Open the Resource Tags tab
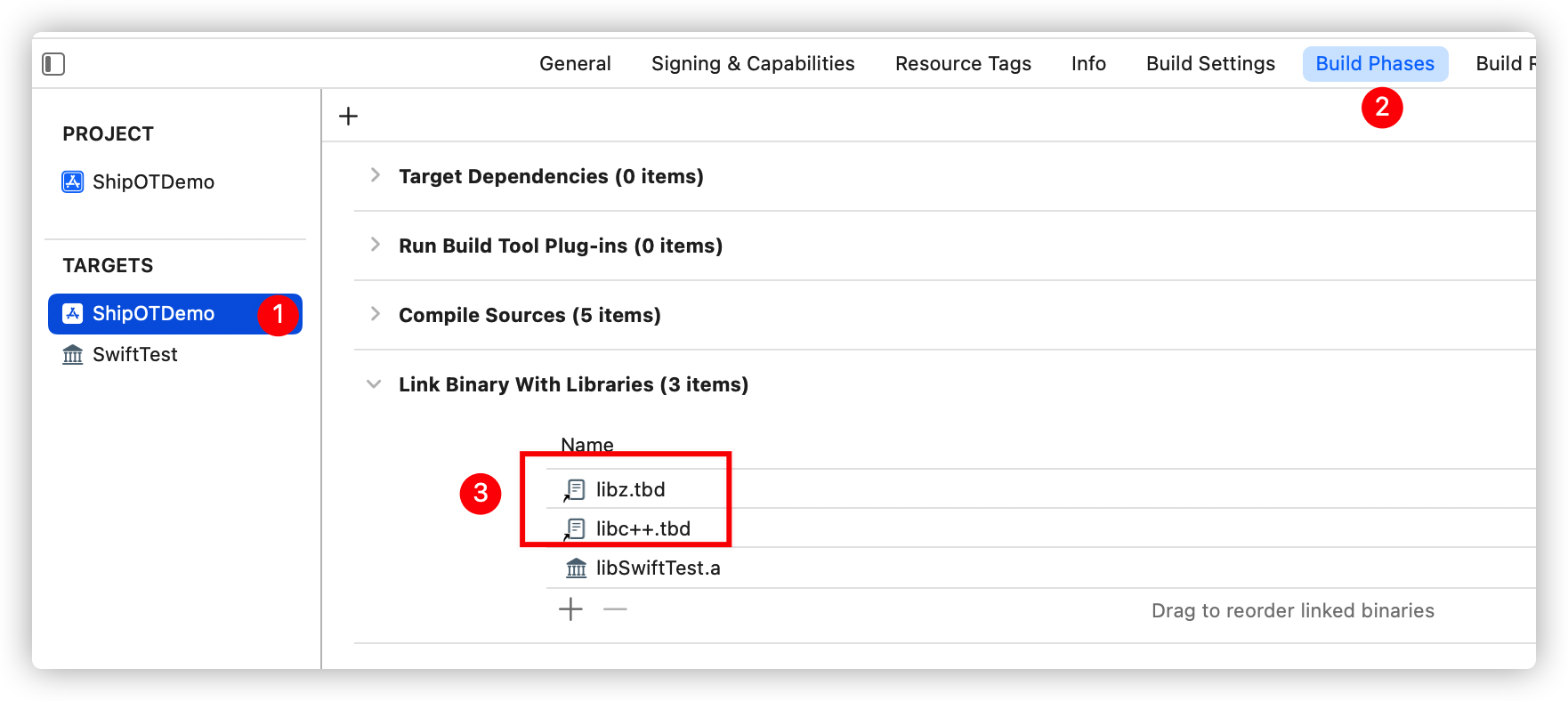The width and height of the screenshot is (1568, 701). point(963,64)
